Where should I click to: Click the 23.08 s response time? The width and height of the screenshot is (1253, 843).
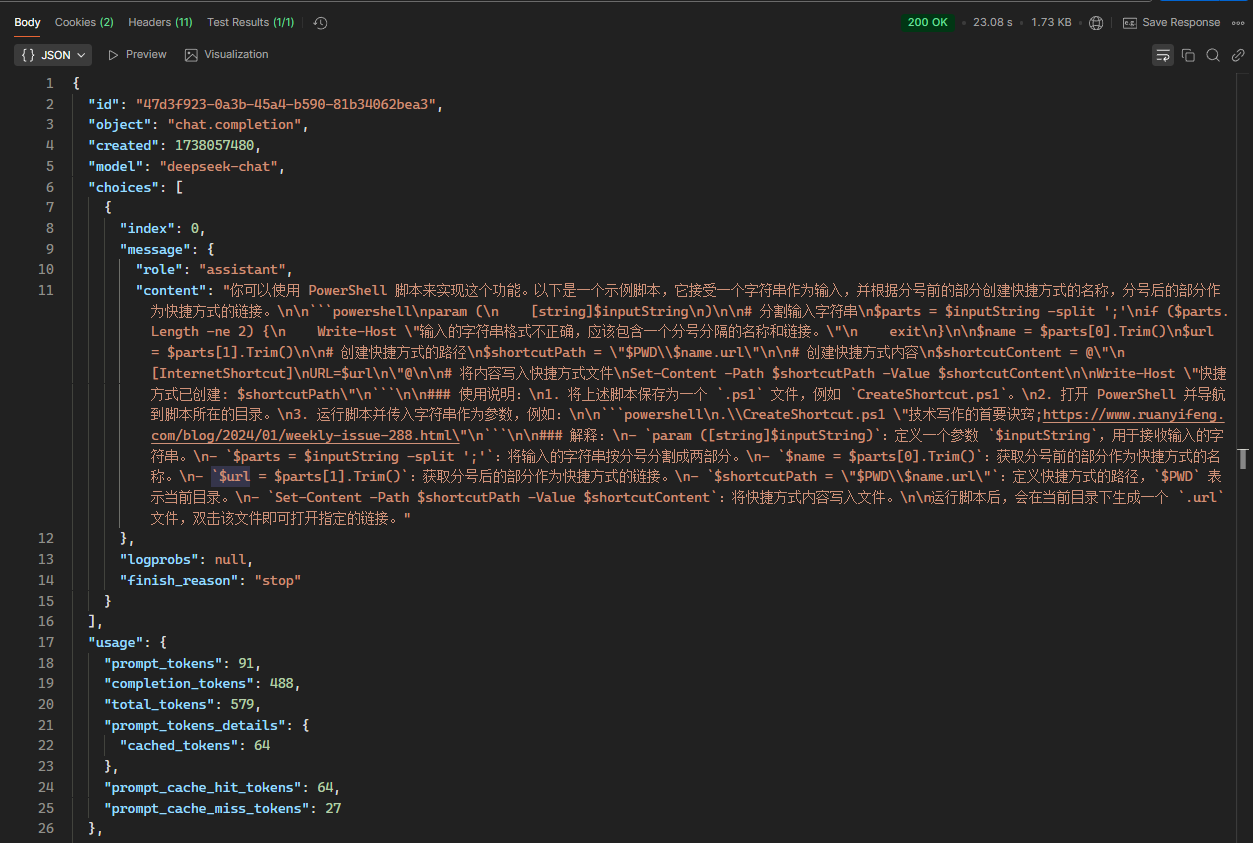[992, 22]
